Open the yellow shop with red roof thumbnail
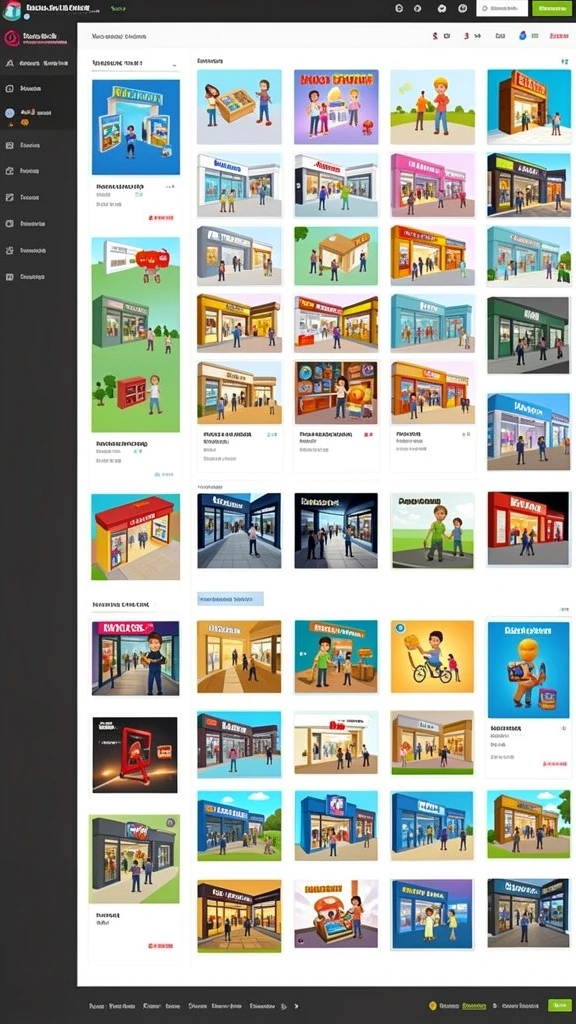The image size is (576, 1024). [135, 537]
